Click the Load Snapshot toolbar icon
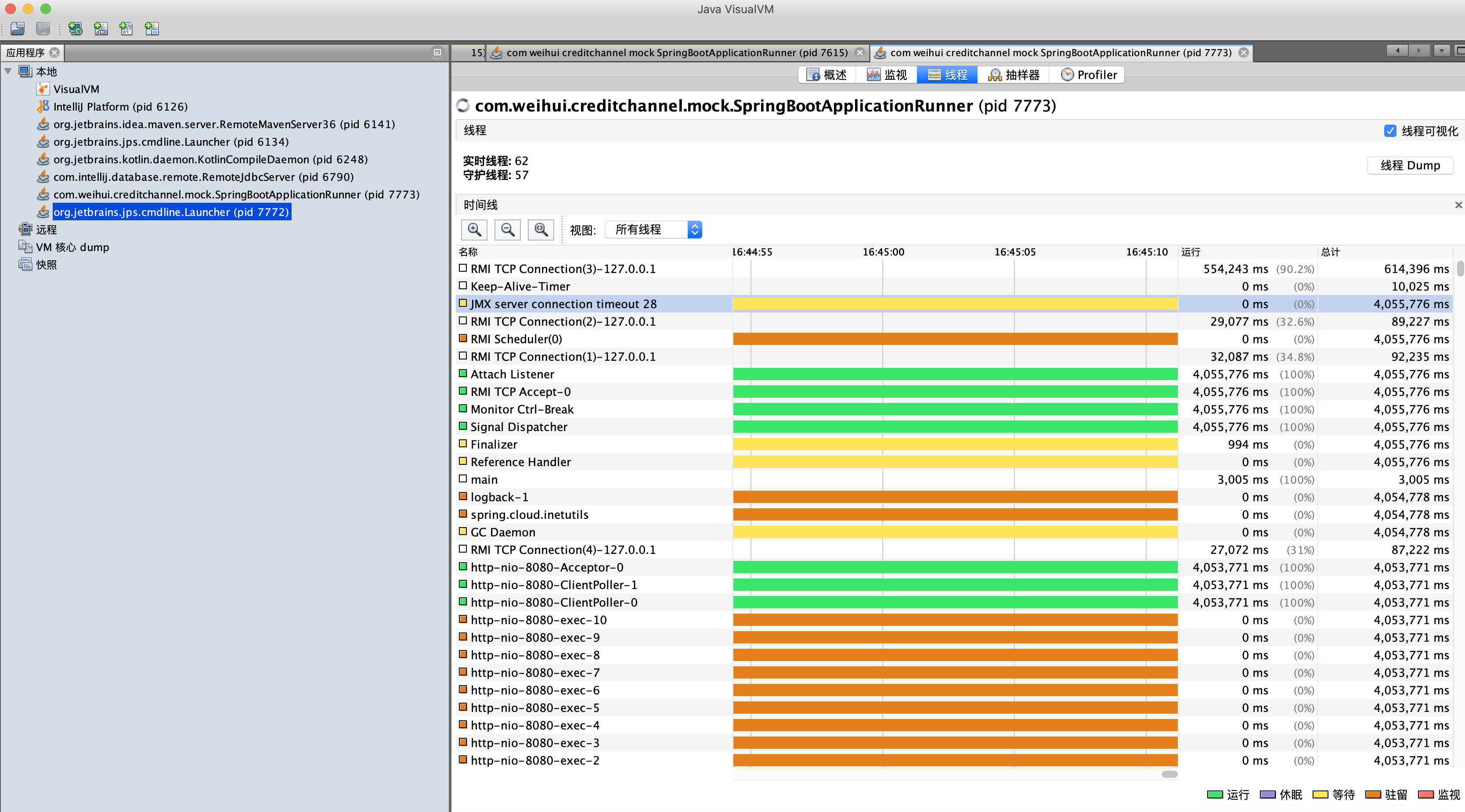Image resolution: width=1465 pixels, height=812 pixels. (18, 29)
